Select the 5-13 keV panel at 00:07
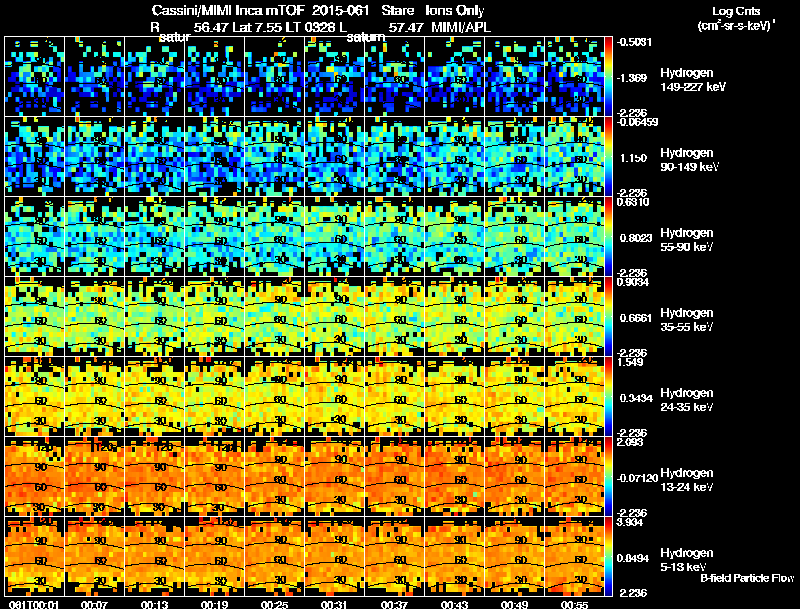Image resolution: width=800 pixels, height=609 pixels. pos(94,557)
